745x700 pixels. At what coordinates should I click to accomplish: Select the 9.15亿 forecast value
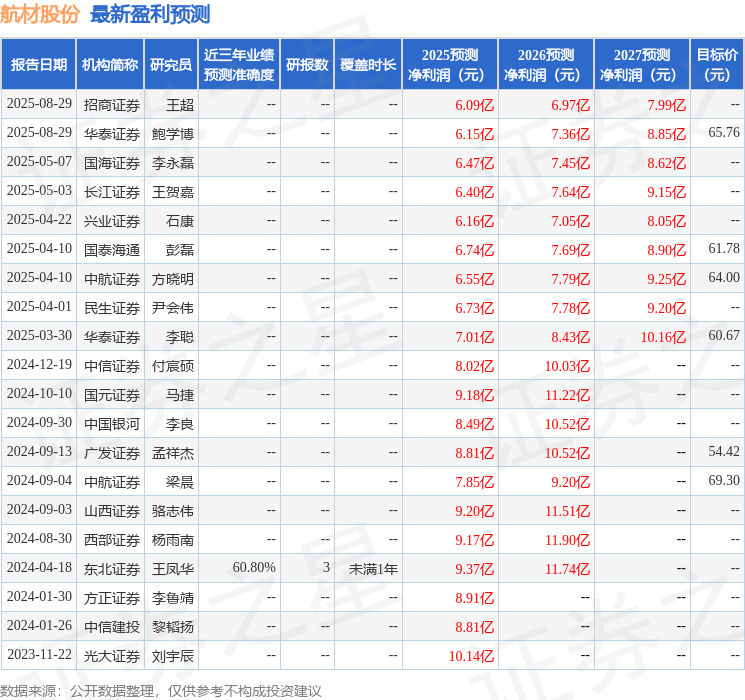click(666, 192)
